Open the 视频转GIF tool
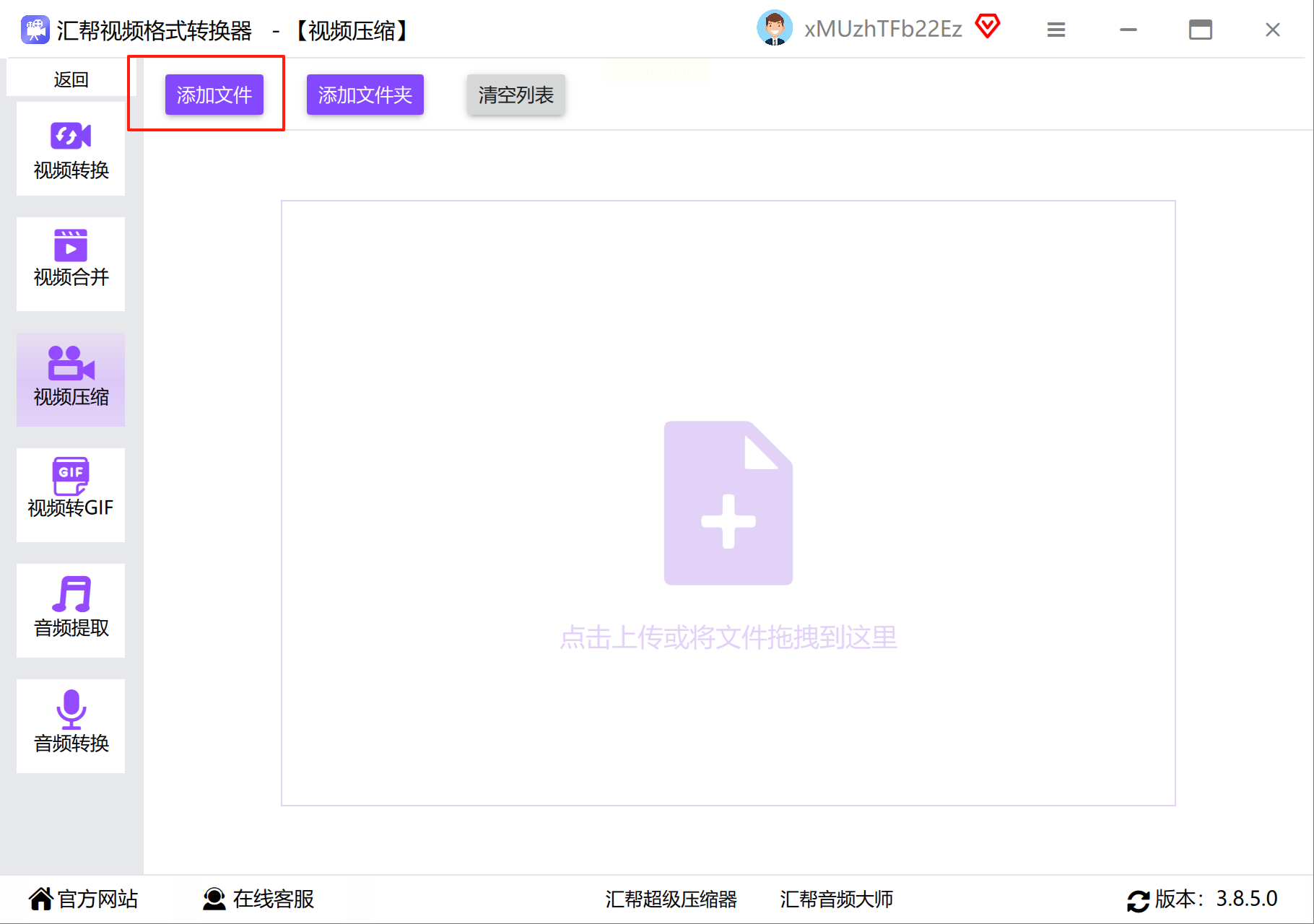The width and height of the screenshot is (1314, 924). point(71,495)
